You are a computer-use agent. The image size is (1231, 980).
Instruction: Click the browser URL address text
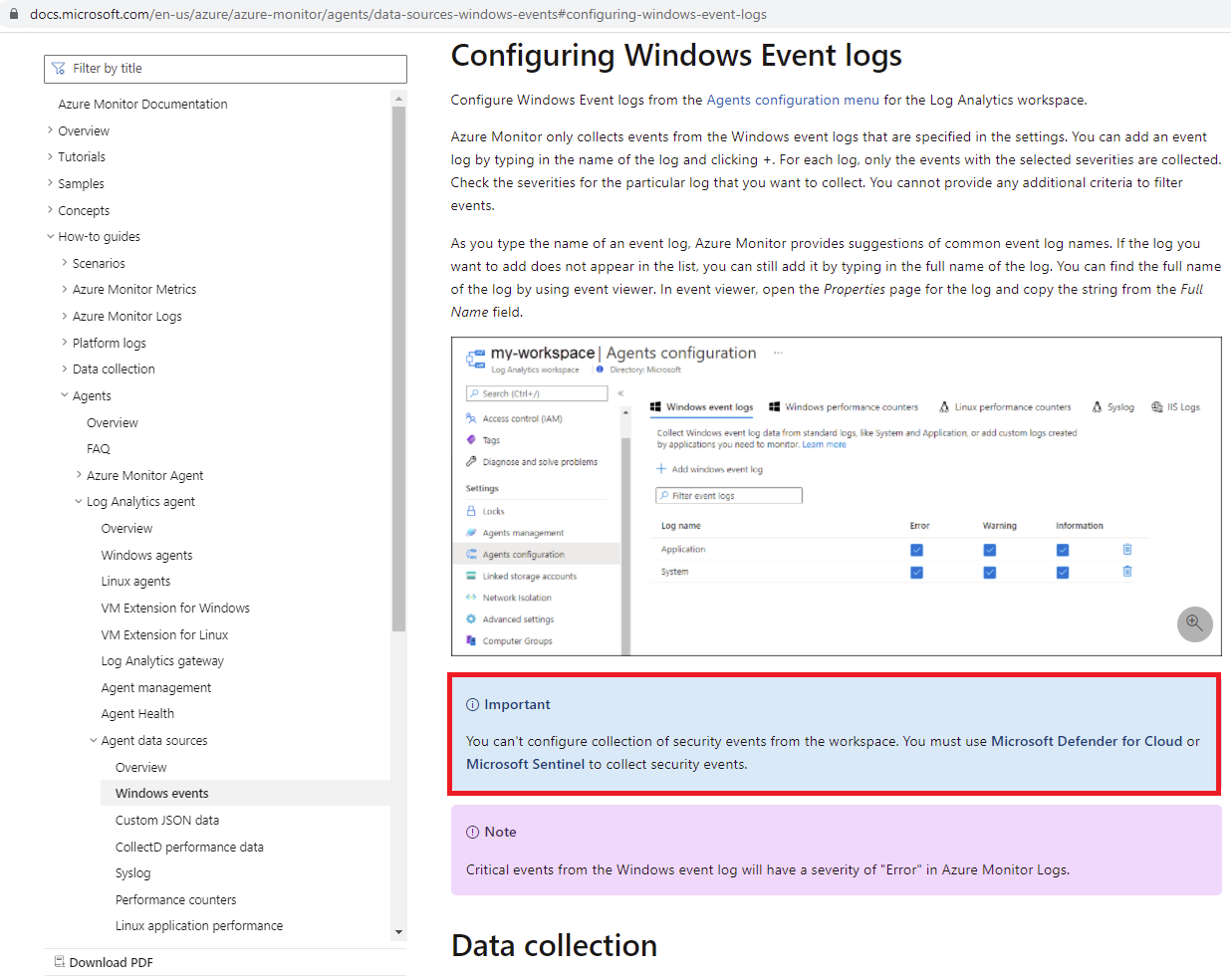pyautogui.click(x=398, y=14)
